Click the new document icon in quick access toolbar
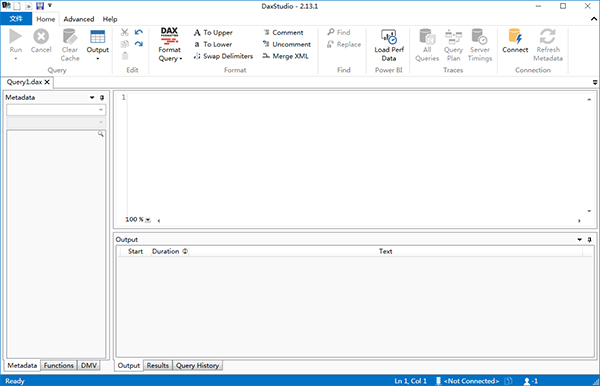This screenshot has height=386, width=600. point(17,6)
